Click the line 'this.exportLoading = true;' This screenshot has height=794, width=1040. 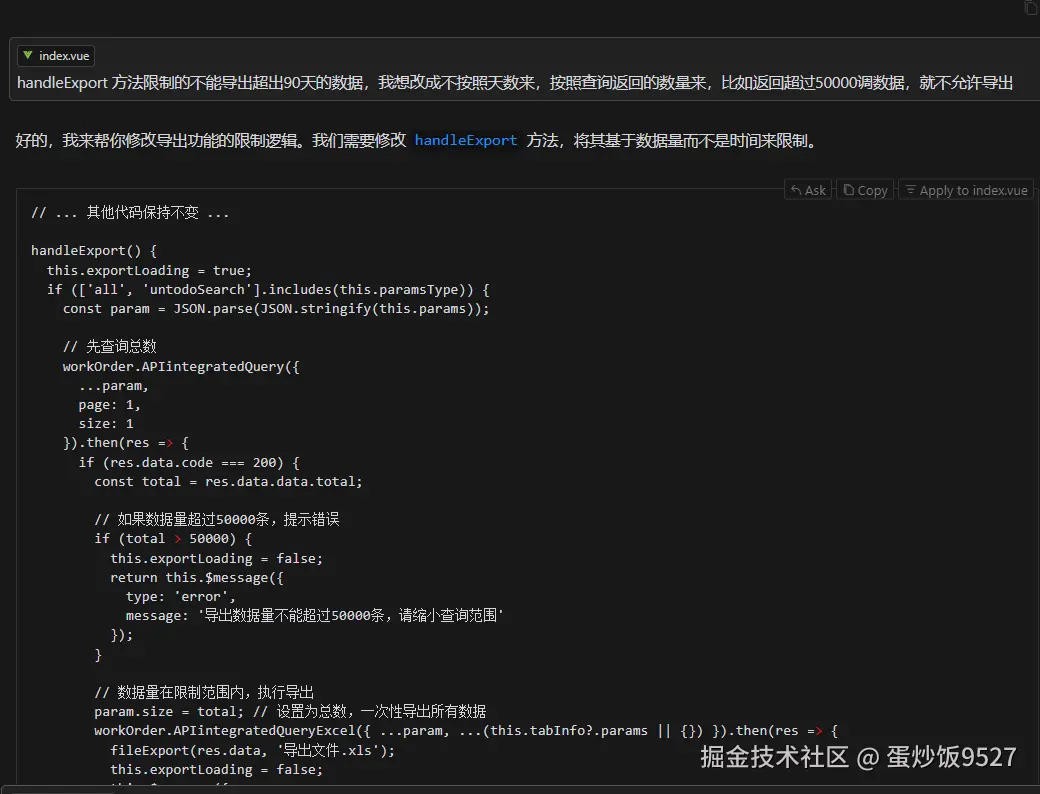[x=149, y=271]
